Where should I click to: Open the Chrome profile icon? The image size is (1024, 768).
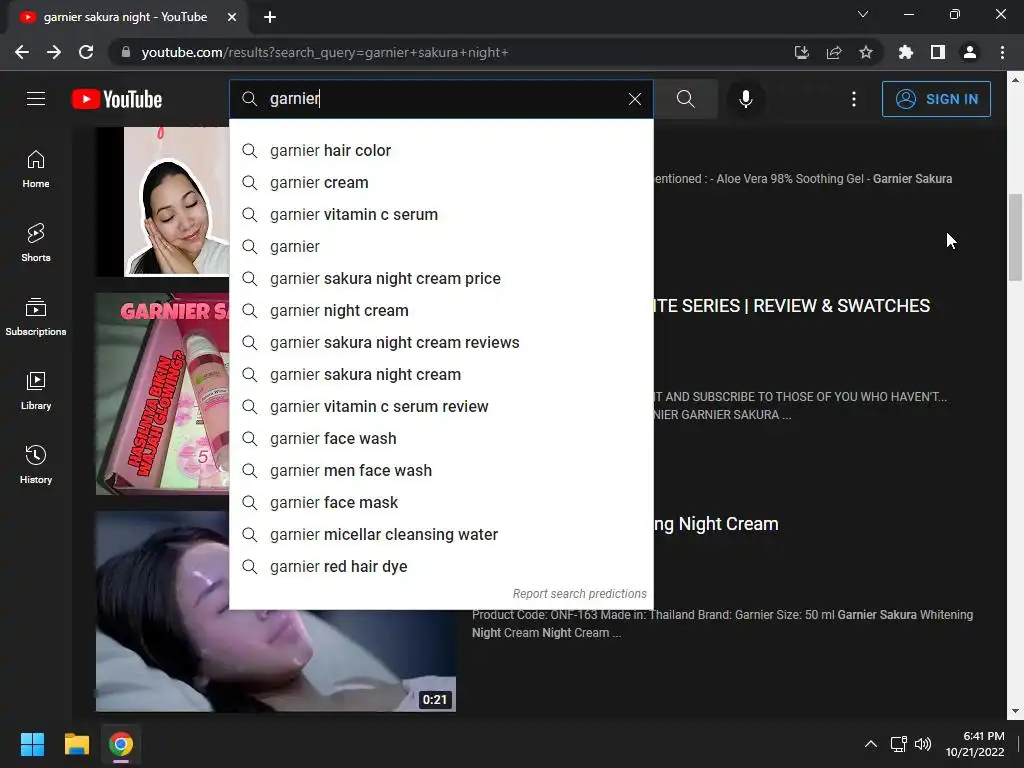tap(970, 52)
